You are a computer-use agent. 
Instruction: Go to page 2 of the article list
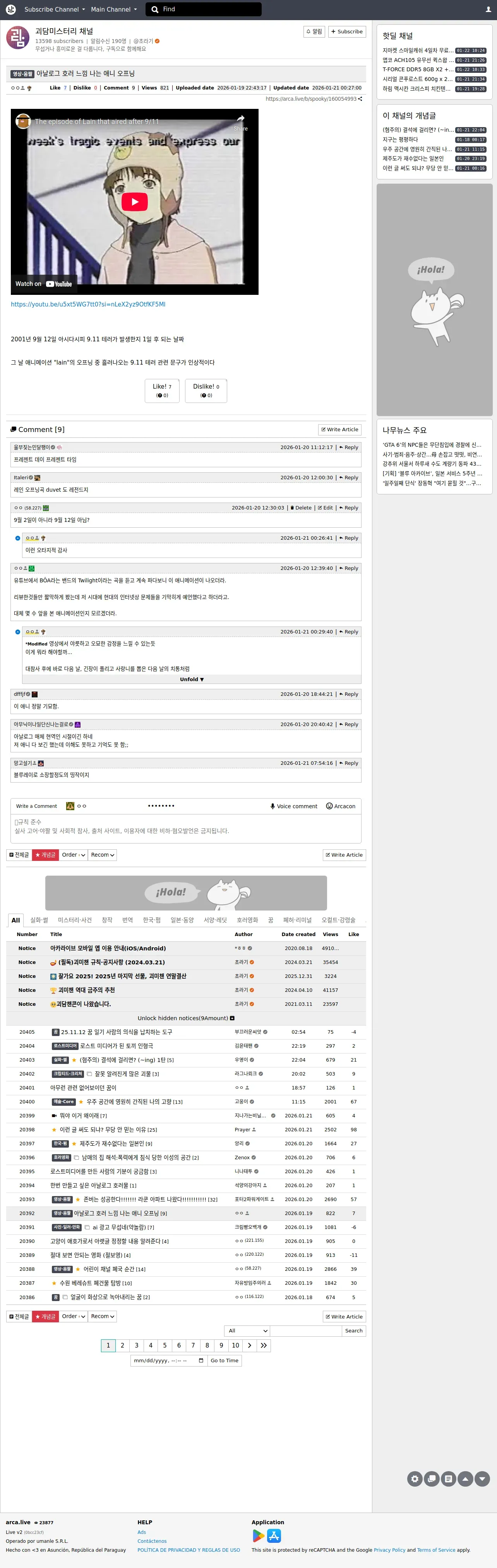(122, 1345)
